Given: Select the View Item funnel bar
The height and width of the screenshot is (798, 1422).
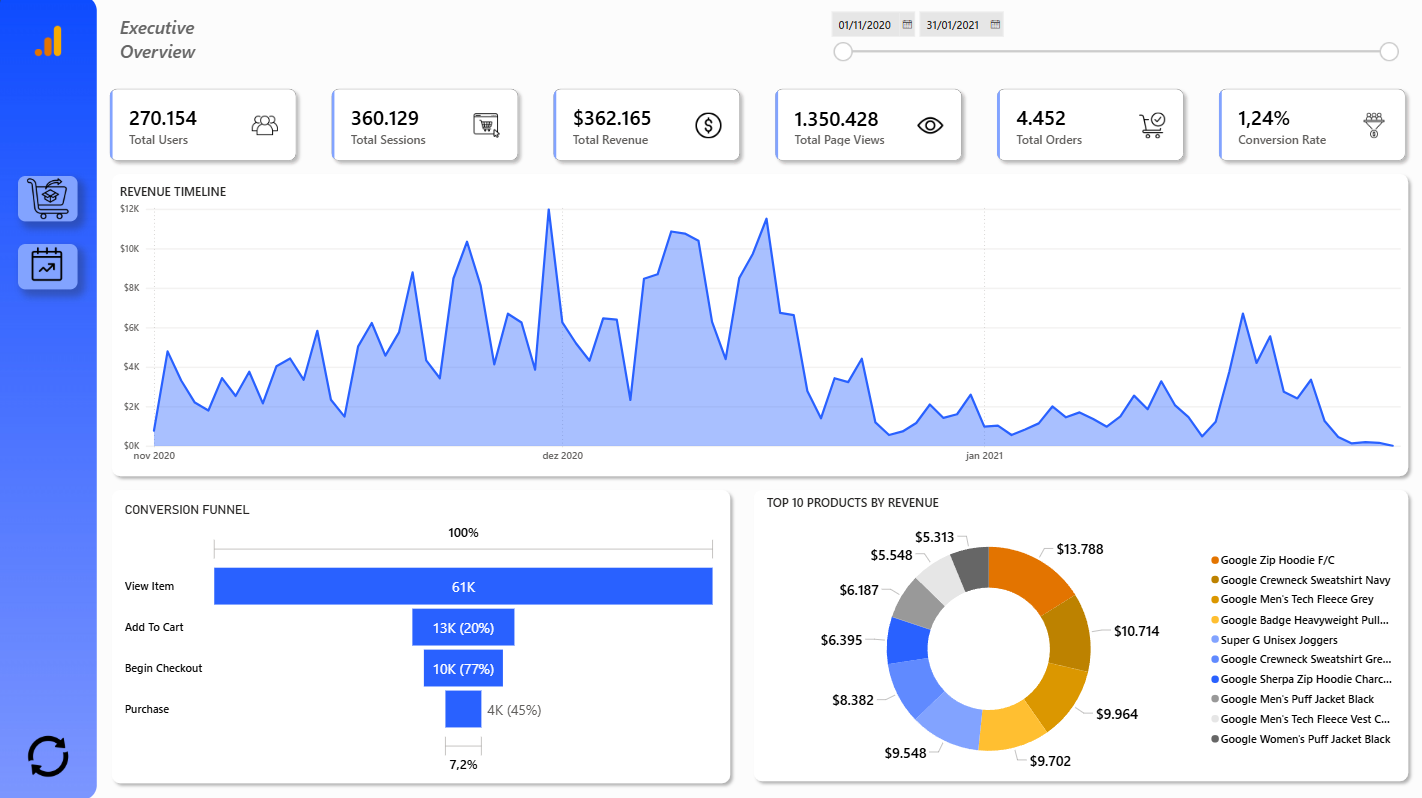Looking at the screenshot, I should 463,586.
